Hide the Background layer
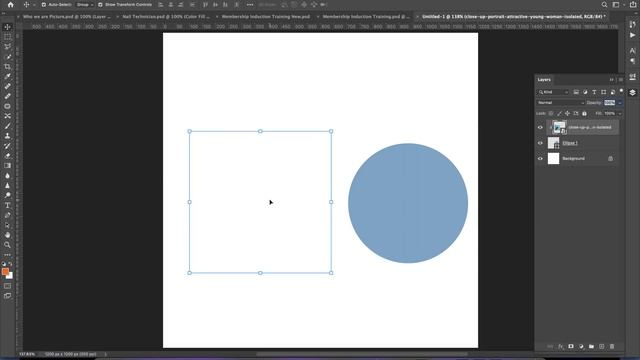Viewport: 640px width, 360px height. pyautogui.click(x=540, y=158)
